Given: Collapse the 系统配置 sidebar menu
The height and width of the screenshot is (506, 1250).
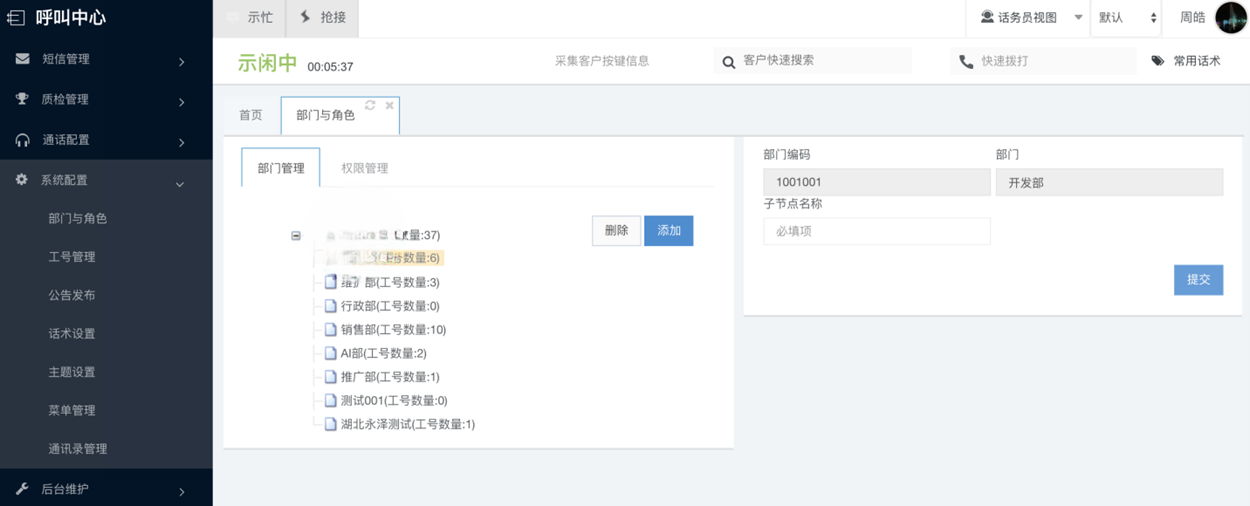Looking at the screenshot, I should (x=180, y=183).
